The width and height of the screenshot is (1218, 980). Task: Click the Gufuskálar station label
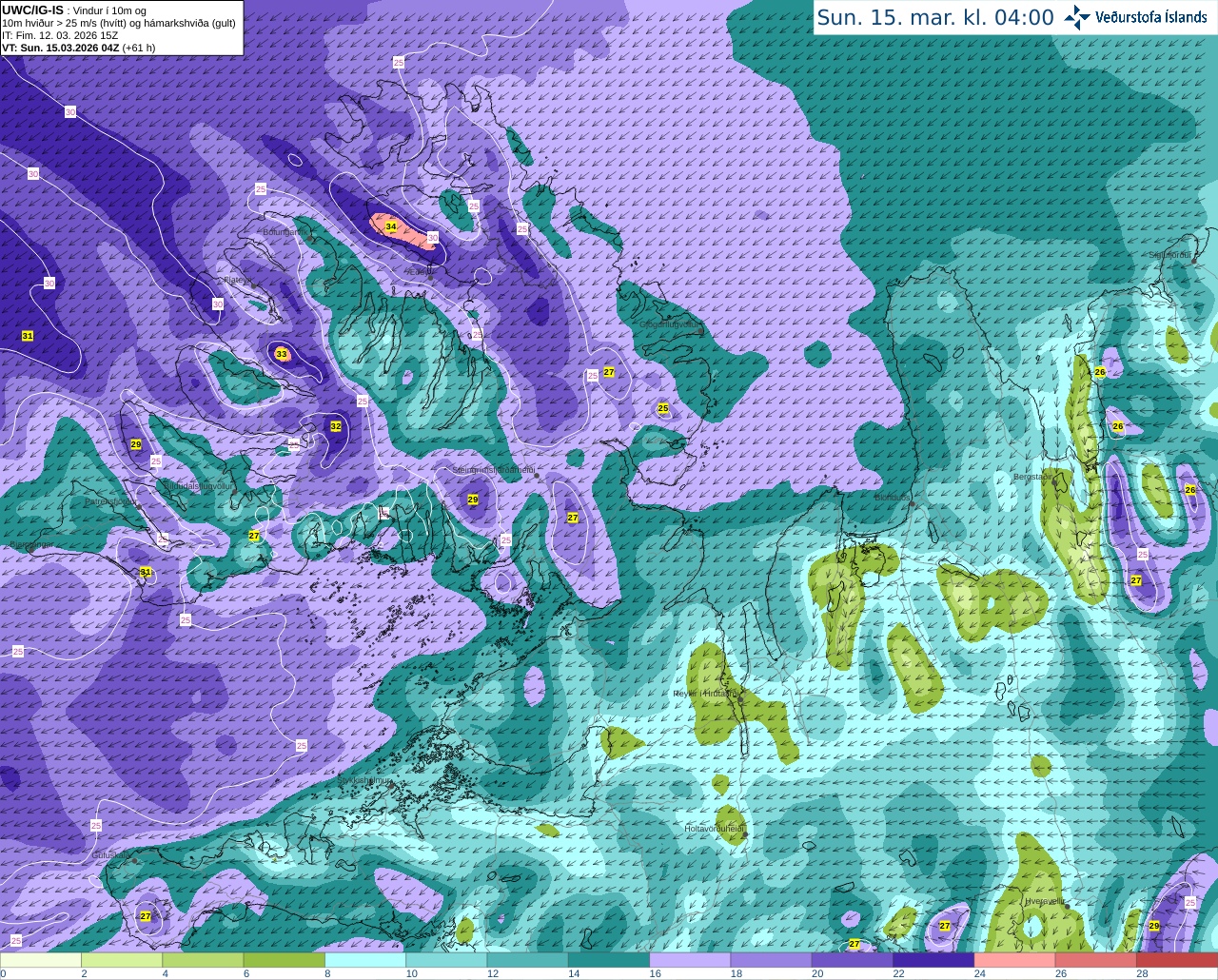click(x=111, y=854)
